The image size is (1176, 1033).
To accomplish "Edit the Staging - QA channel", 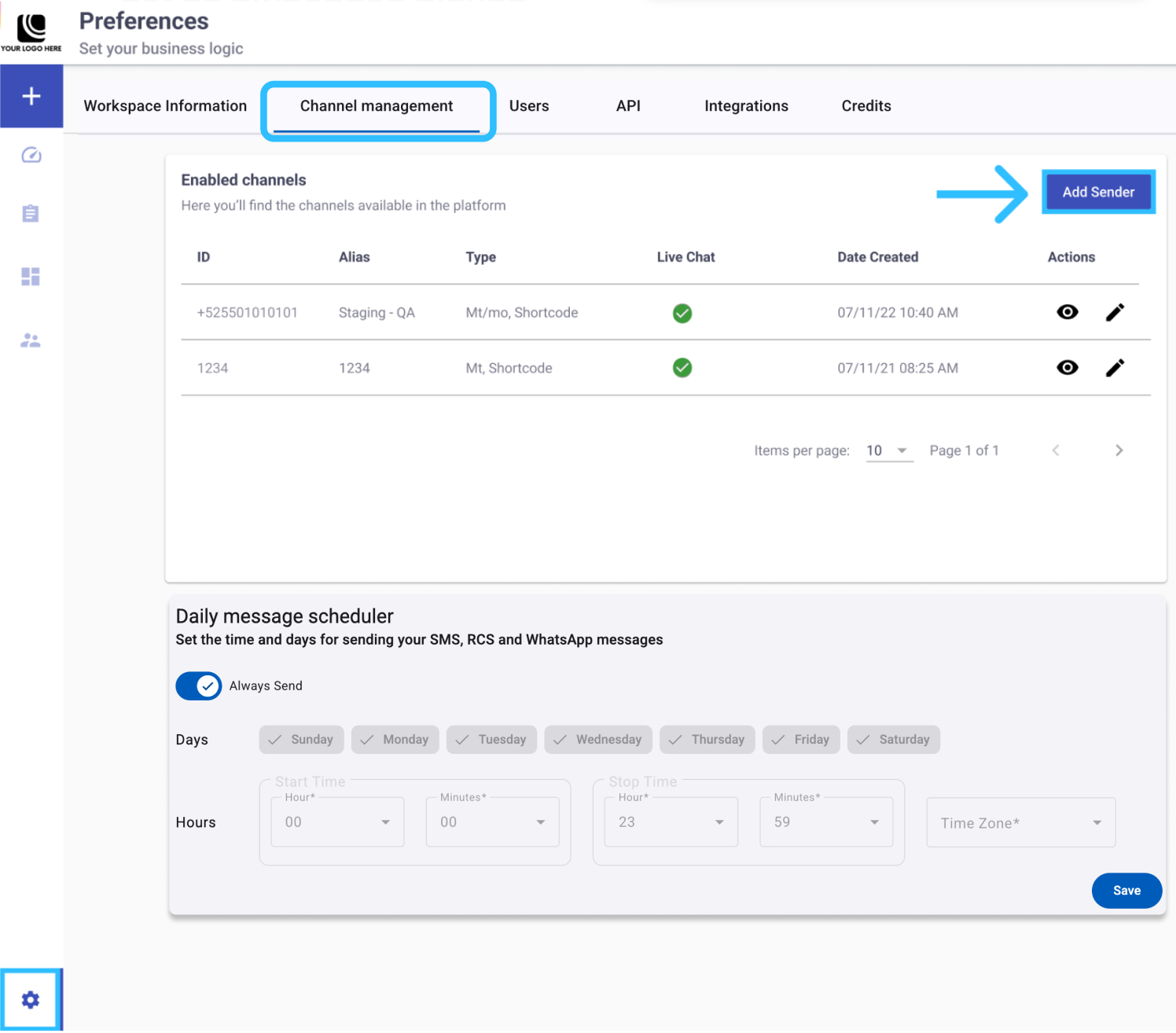I will tap(1115, 312).
